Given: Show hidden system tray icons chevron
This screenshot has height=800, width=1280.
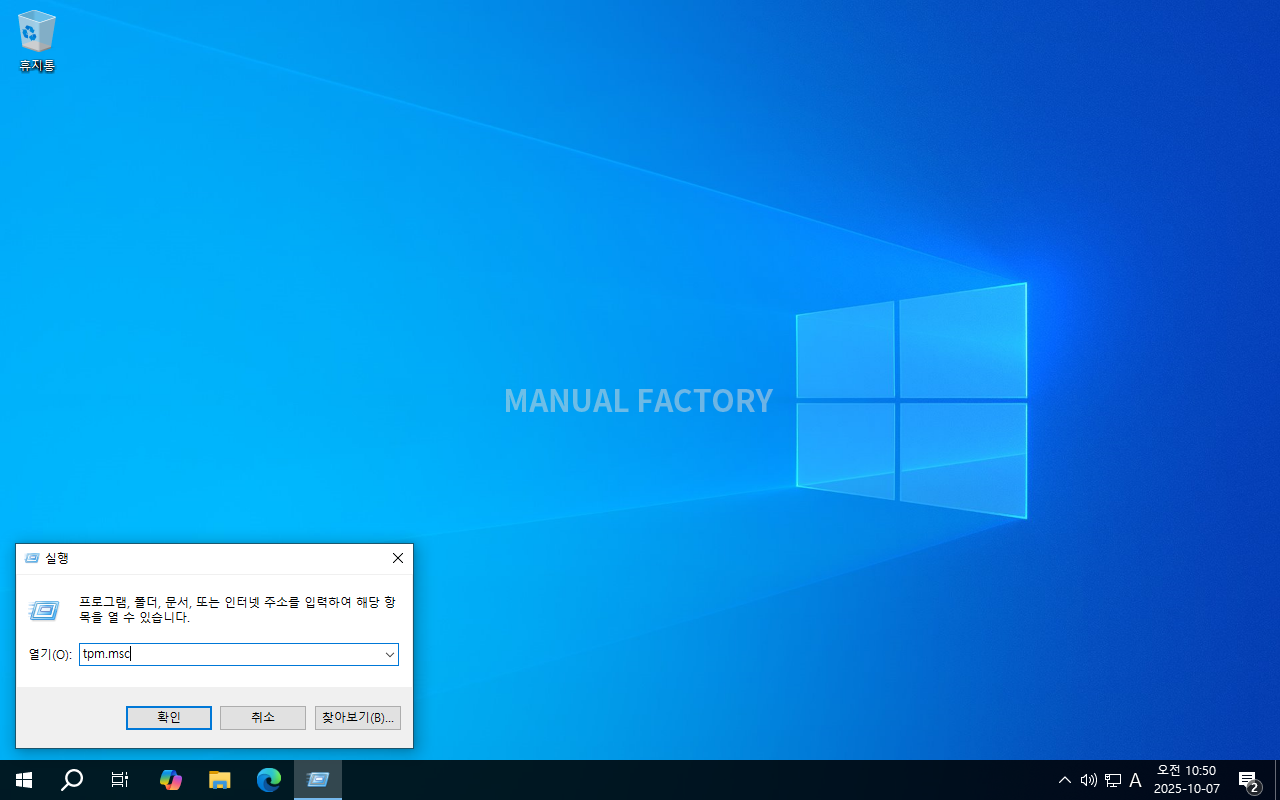Looking at the screenshot, I should (x=1065, y=780).
